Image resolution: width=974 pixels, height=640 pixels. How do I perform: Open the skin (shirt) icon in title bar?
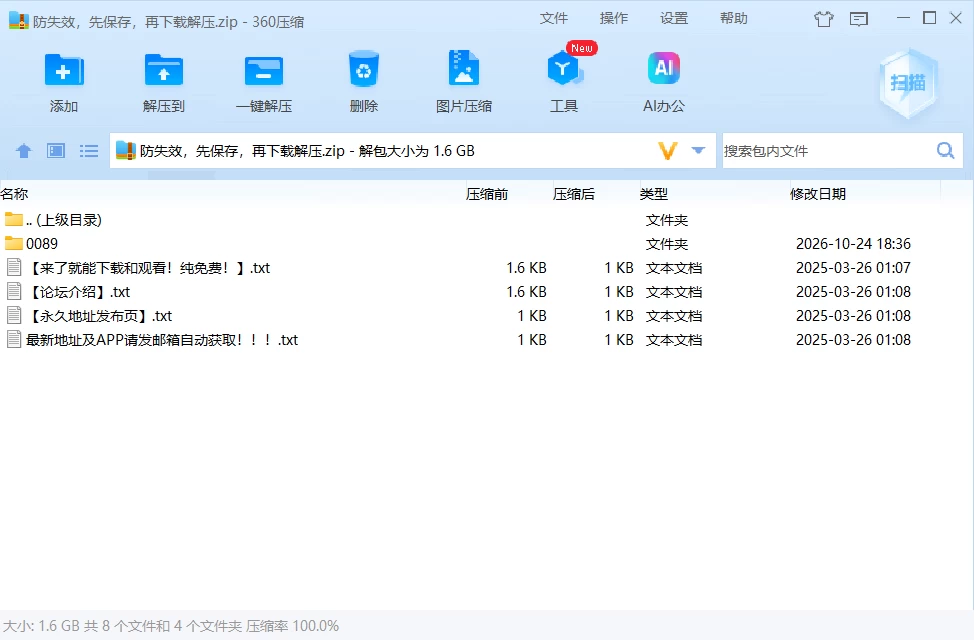click(x=824, y=19)
